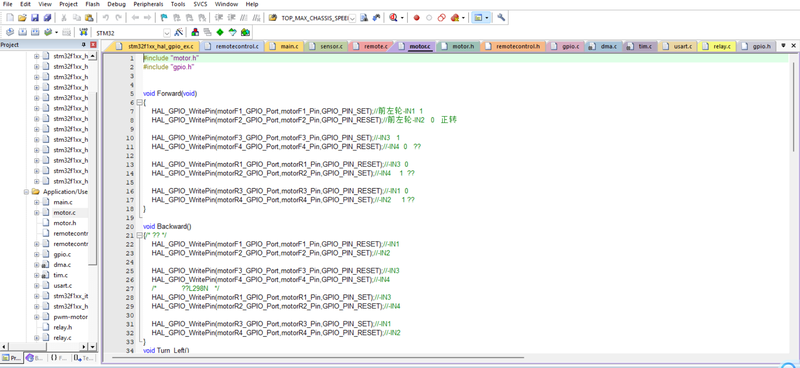The height and width of the screenshot is (368, 800).
Task: Start the debug session with the magnifier icon
Action: coord(393,17)
